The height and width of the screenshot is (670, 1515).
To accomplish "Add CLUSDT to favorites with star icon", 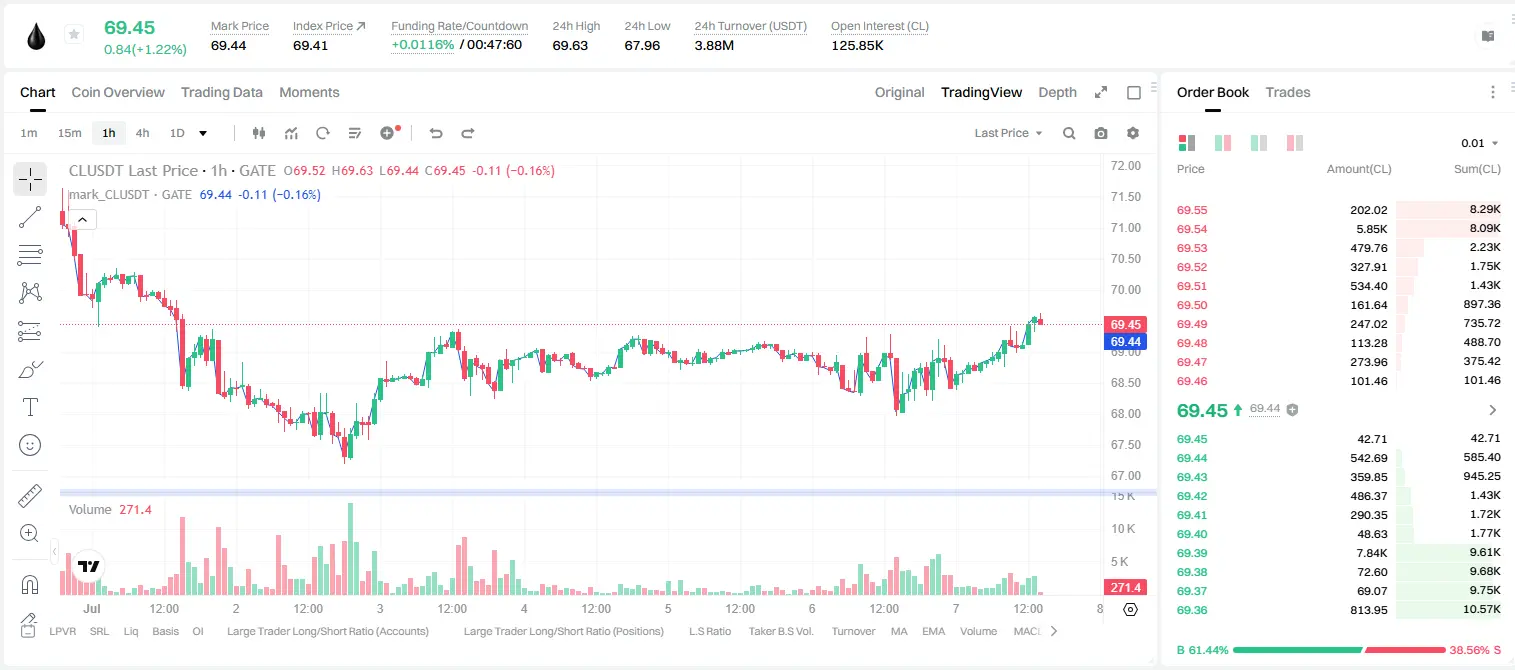I will coord(74,35).
